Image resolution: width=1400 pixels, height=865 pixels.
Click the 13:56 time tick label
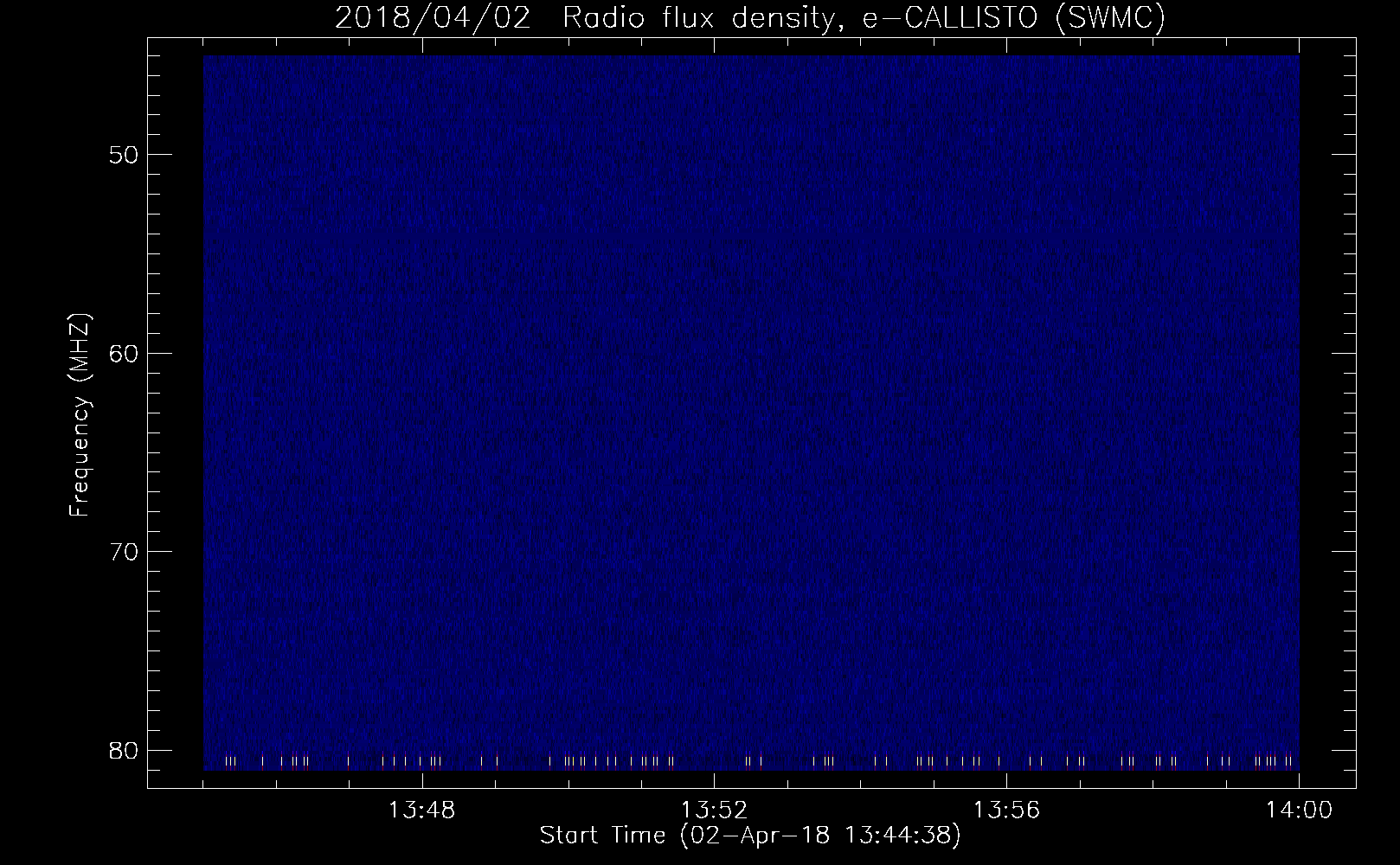coord(1006,811)
